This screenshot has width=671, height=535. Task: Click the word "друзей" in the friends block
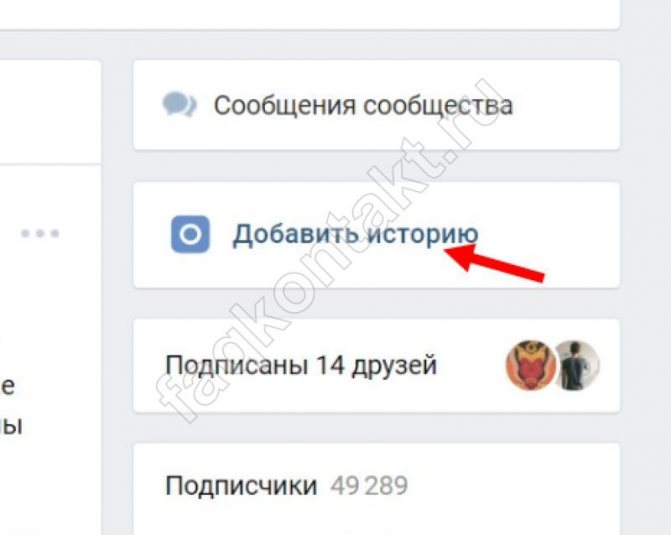[x=394, y=366]
